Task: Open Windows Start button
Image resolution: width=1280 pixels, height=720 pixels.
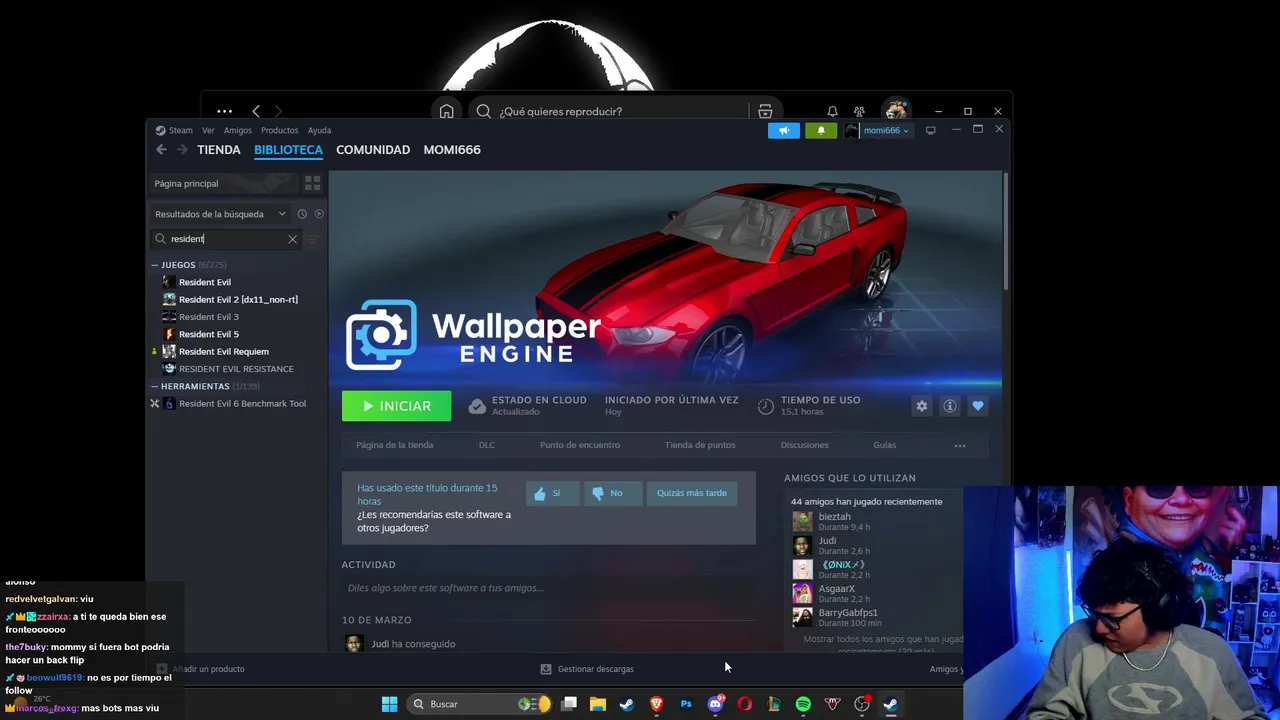Action: [389, 704]
